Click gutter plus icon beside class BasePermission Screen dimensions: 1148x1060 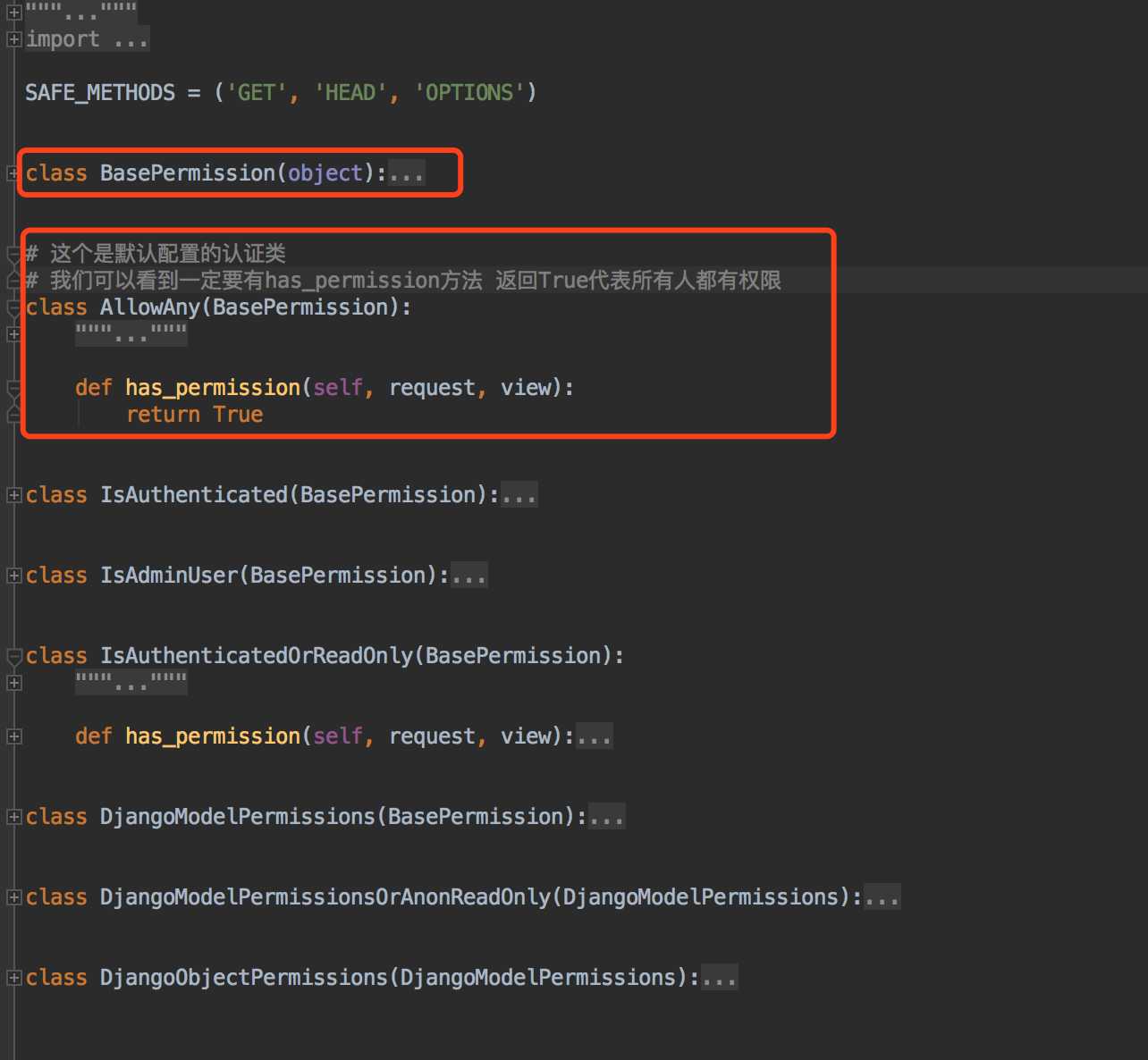pyautogui.click(x=13, y=173)
